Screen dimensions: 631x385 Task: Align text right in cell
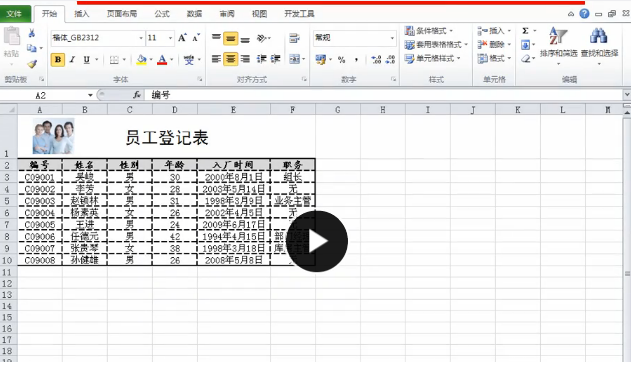[x=245, y=60]
